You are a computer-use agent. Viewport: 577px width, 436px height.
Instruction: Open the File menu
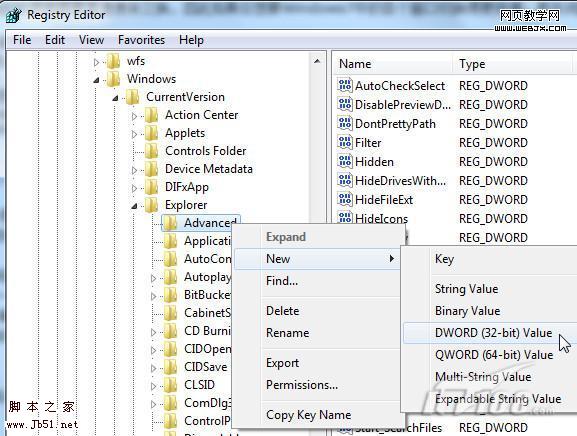pyautogui.click(x=22, y=39)
